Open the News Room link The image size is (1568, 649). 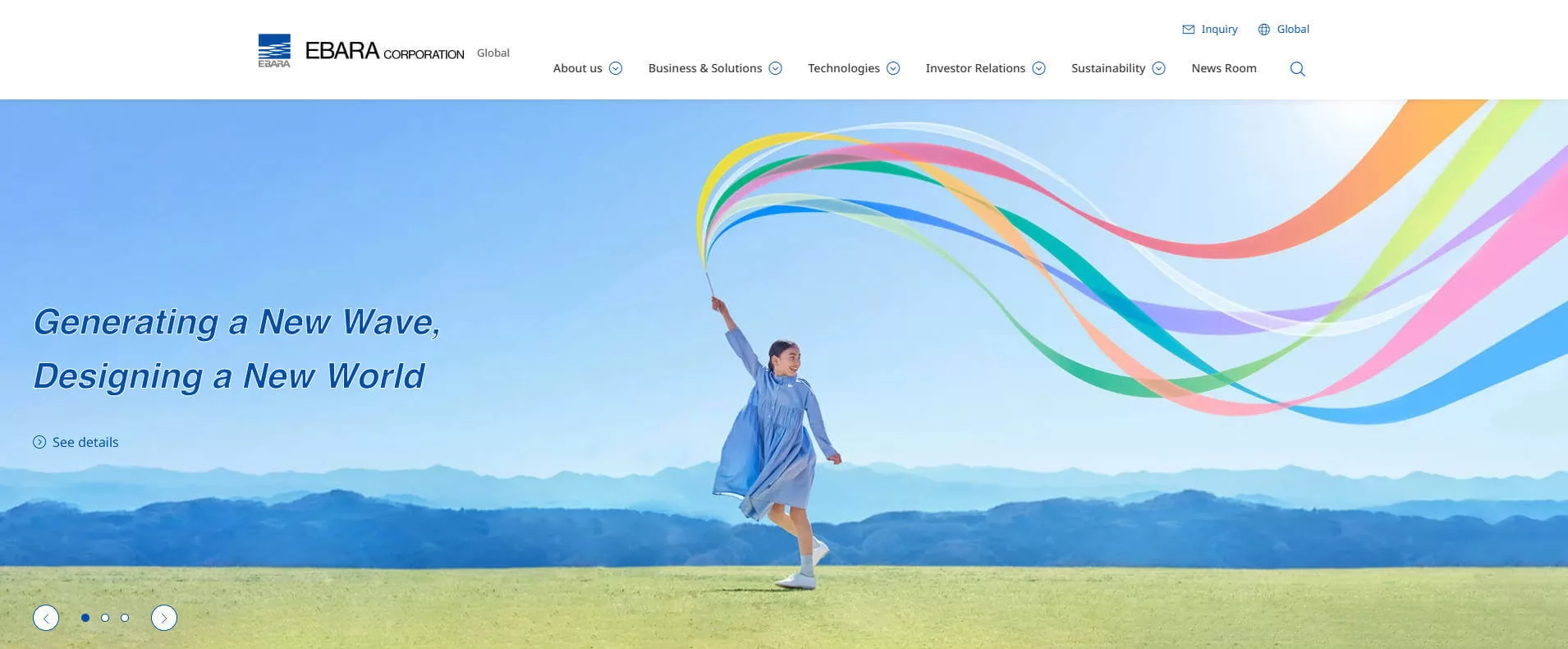[x=1223, y=68]
